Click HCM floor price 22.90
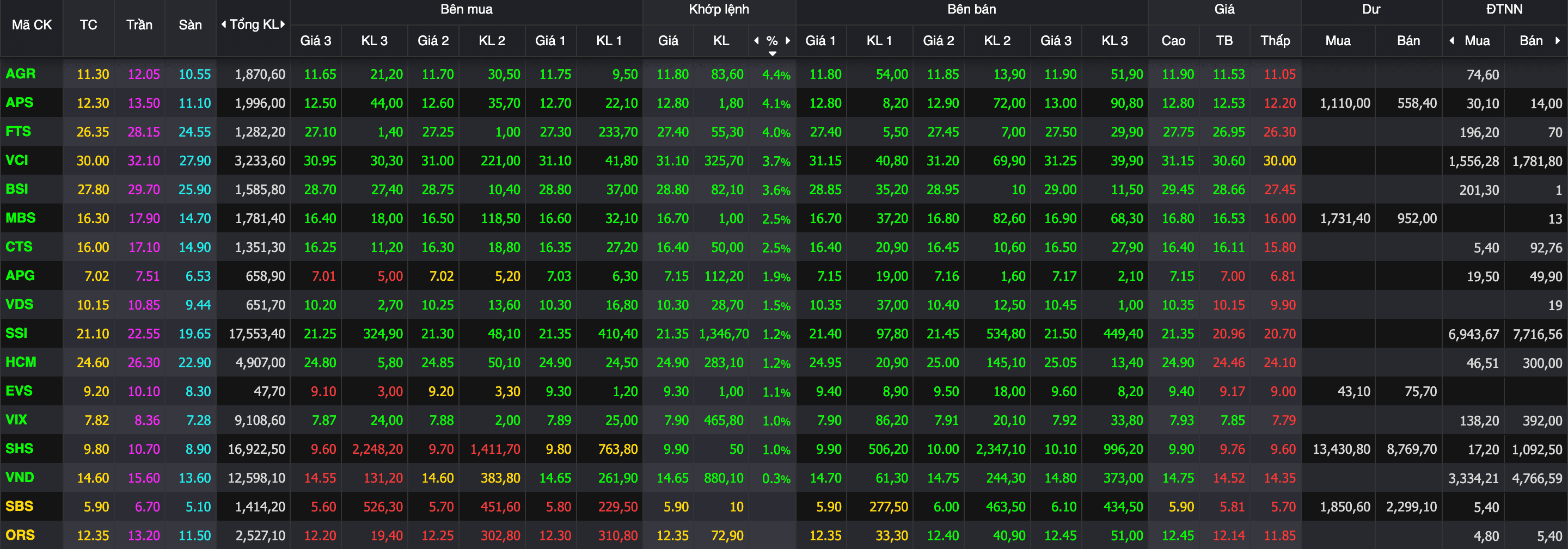The width and height of the screenshot is (1568, 549). (x=195, y=363)
